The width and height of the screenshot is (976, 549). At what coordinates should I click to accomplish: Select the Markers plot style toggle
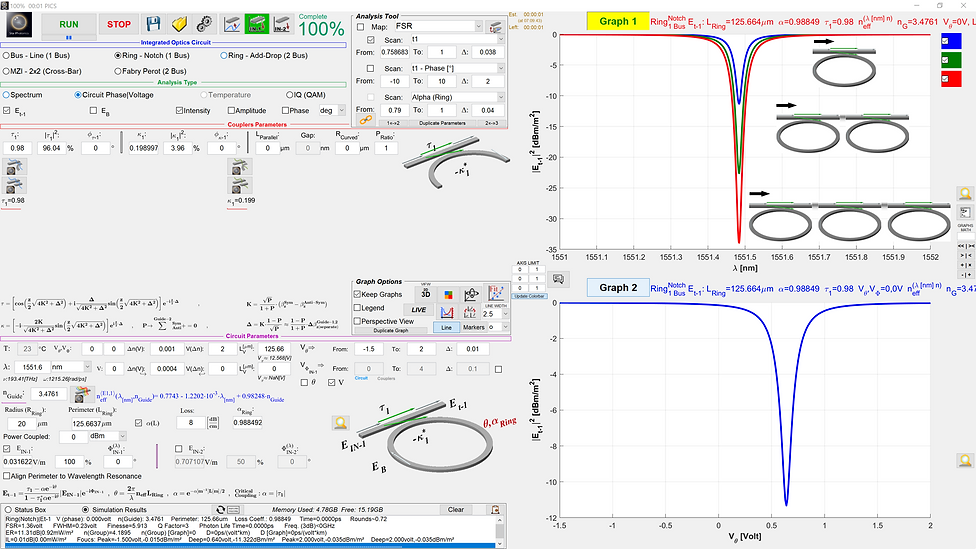click(x=474, y=327)
